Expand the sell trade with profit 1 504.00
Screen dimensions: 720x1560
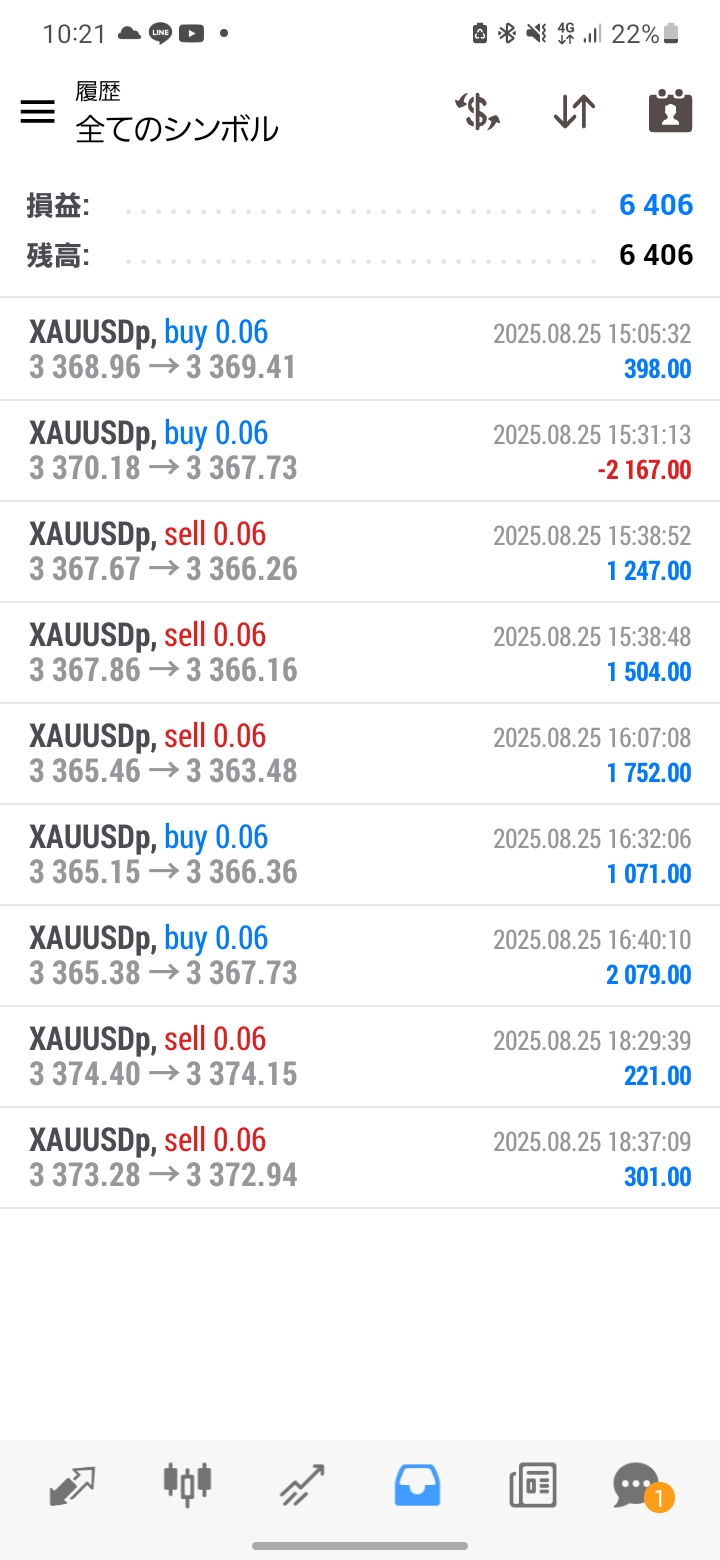360,653
